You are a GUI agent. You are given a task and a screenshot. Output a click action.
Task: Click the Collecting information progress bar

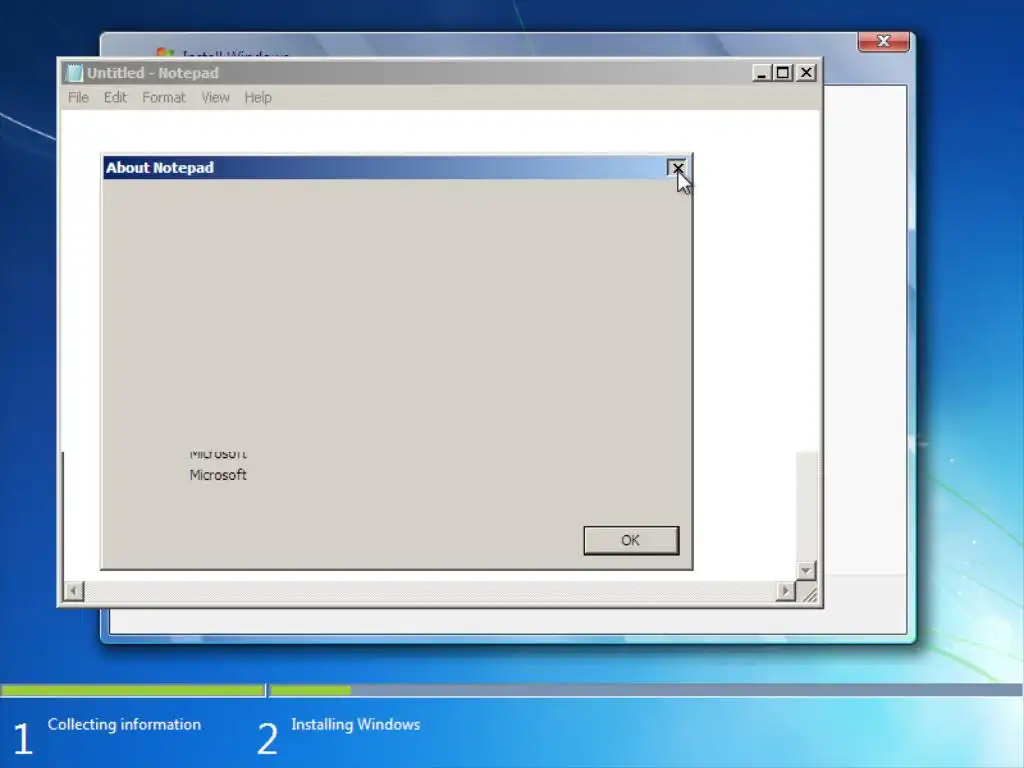click(x=133, y=690)
